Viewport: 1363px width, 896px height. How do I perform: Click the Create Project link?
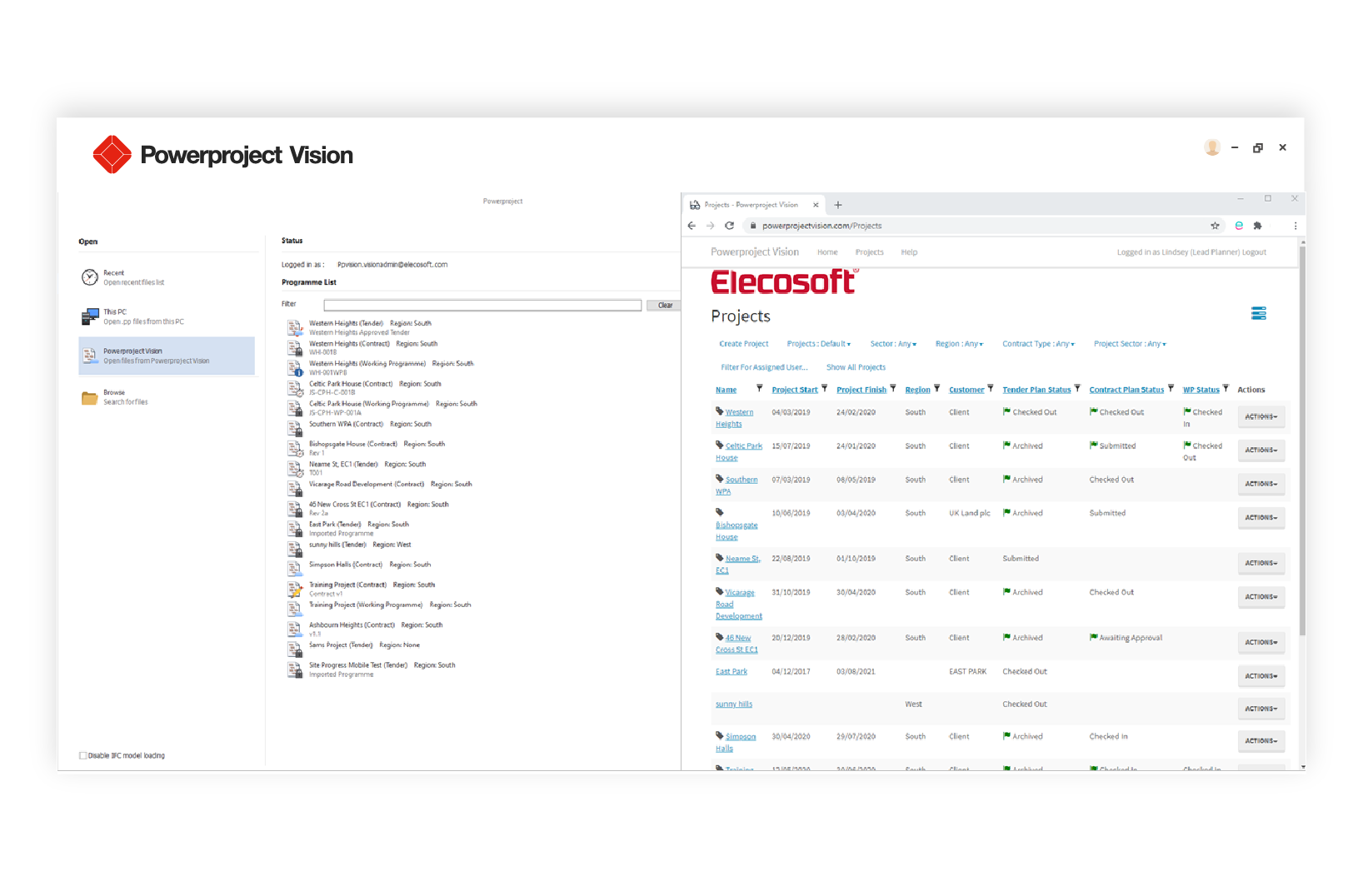(x=743, y=344)
